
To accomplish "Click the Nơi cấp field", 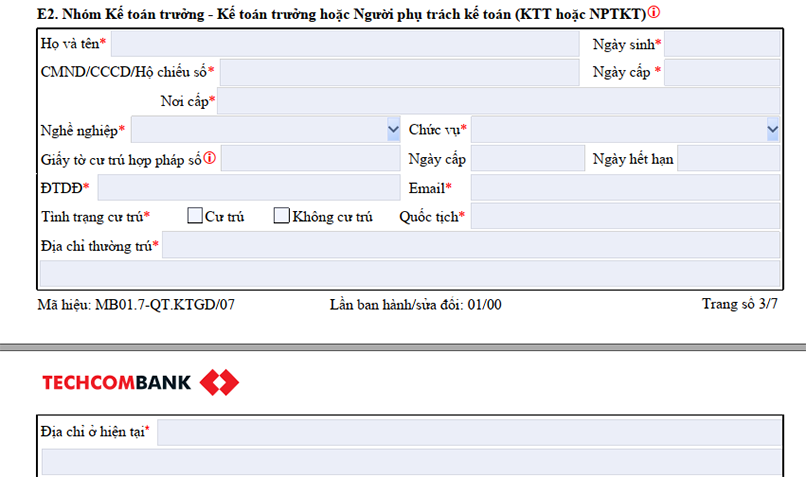I will [x=499, y=101].
